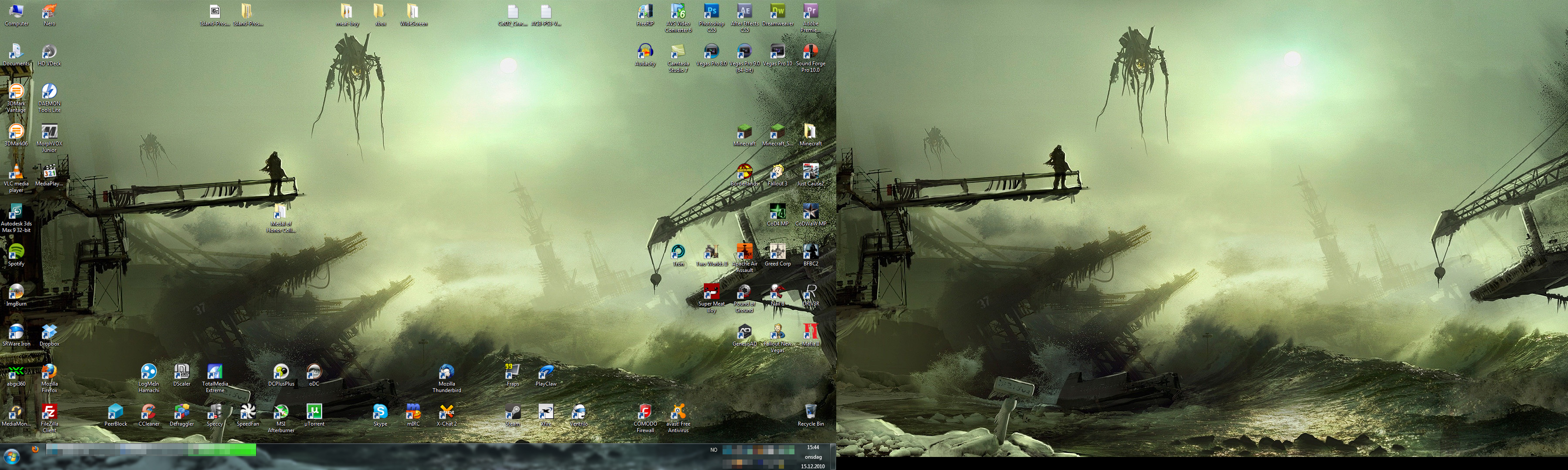Screen dimensions: 1568x470
Task: Open Camtasia Studio 7 shortcut
Action: (x=678, y=58)
